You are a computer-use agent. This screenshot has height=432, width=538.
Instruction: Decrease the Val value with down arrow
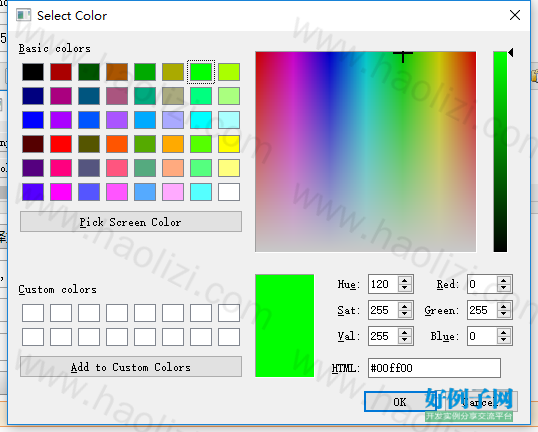pyautogui.click(x=405, y=340)
